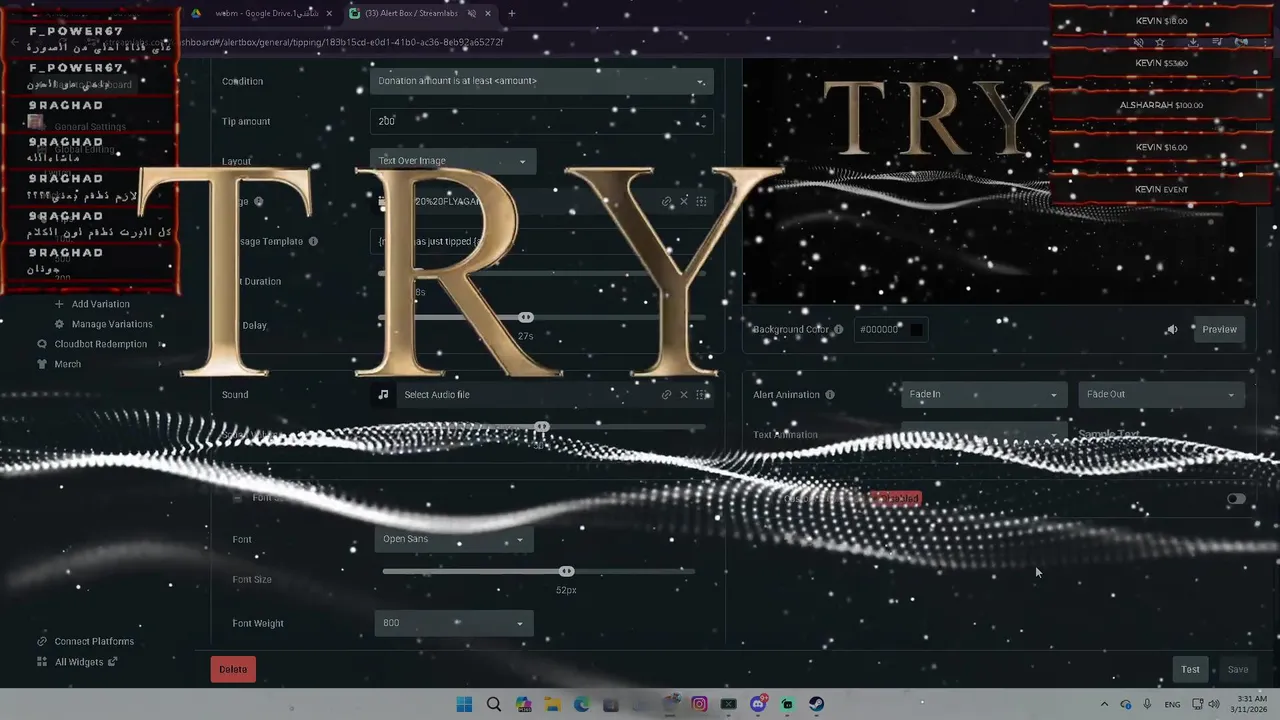Close the Alert Box Streamlabs tab

(x=488, y=14)
